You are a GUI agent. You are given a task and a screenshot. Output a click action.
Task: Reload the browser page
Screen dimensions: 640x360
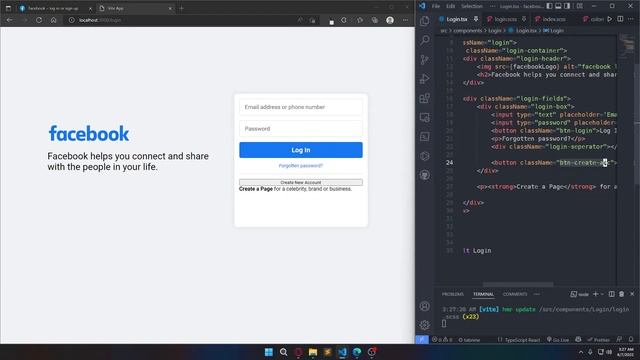(x=39, y=20)
